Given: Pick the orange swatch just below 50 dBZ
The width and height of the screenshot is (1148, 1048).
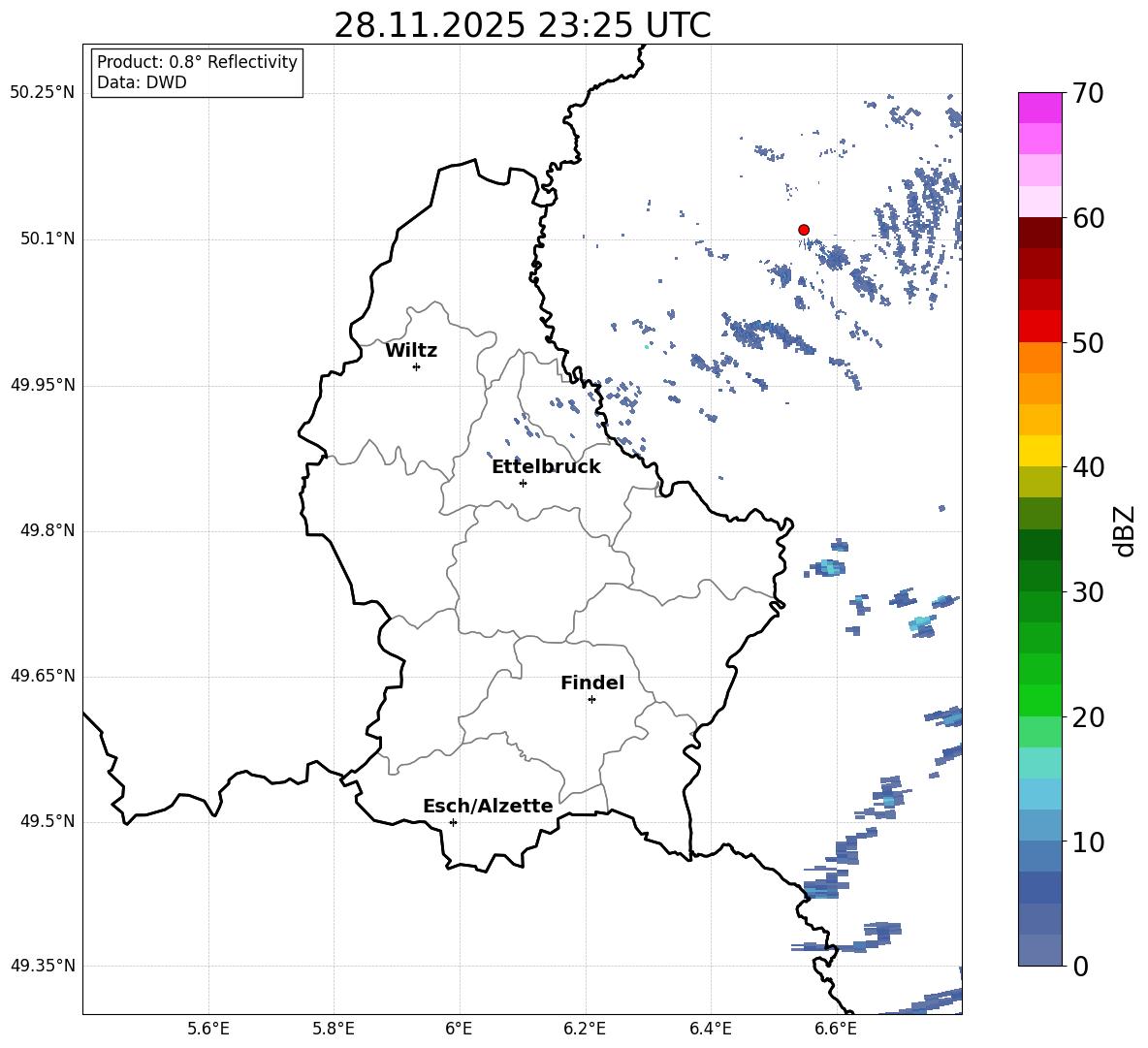Looking at the screenshot, I should (1039, 358).
